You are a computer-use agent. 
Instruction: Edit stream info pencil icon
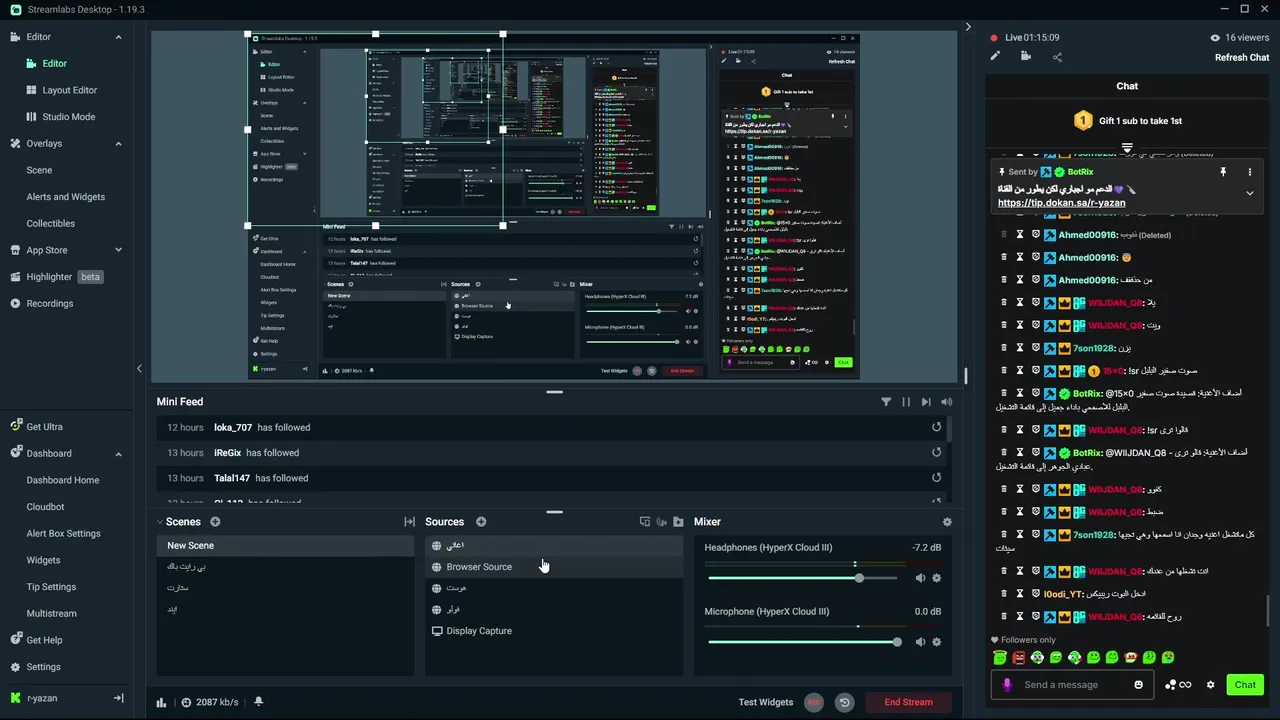pyautogui.click(x=995, y=57)
